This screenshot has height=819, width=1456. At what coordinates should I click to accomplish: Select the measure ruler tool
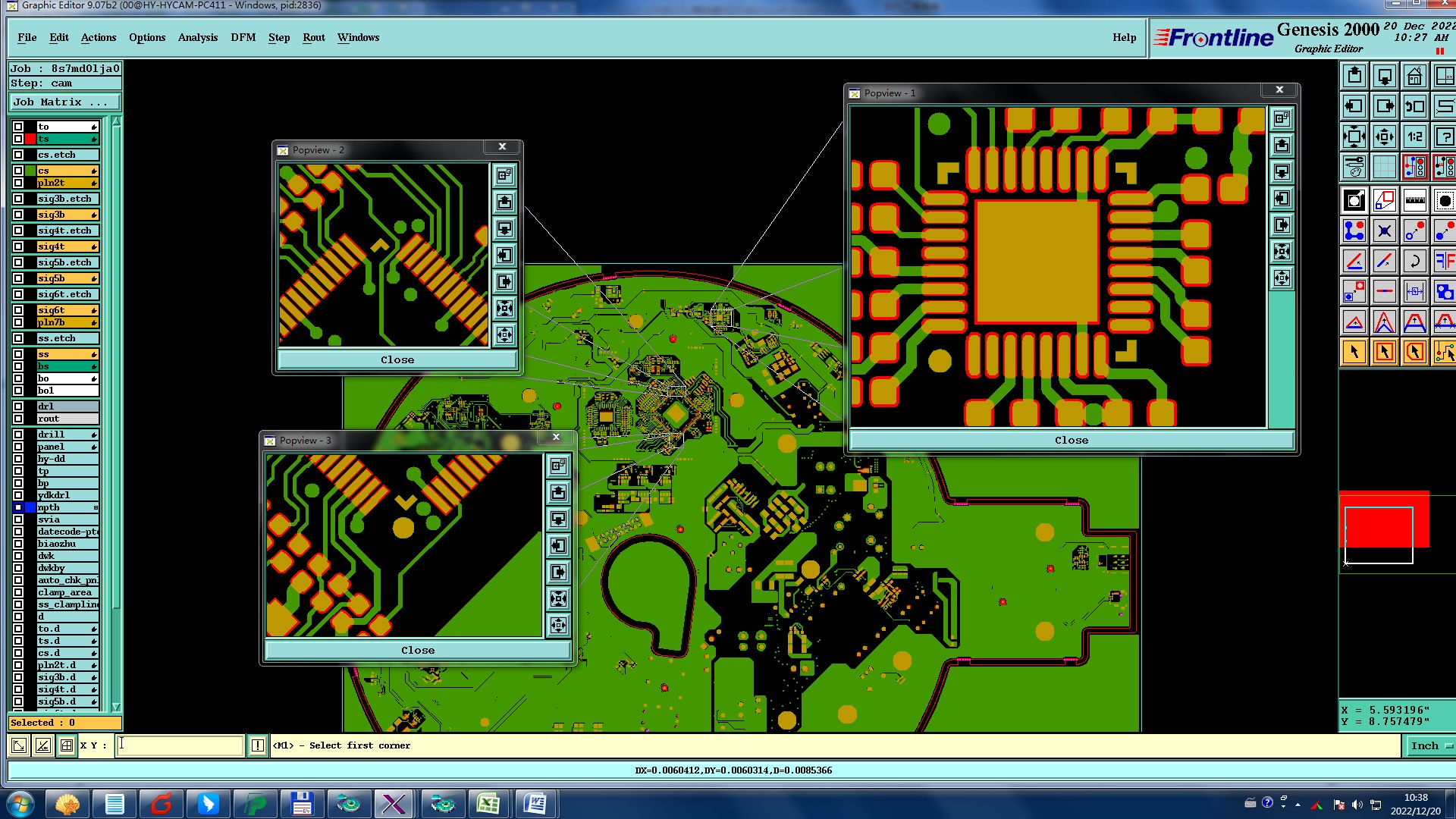pyautogui.click(x=1414, y=201)
